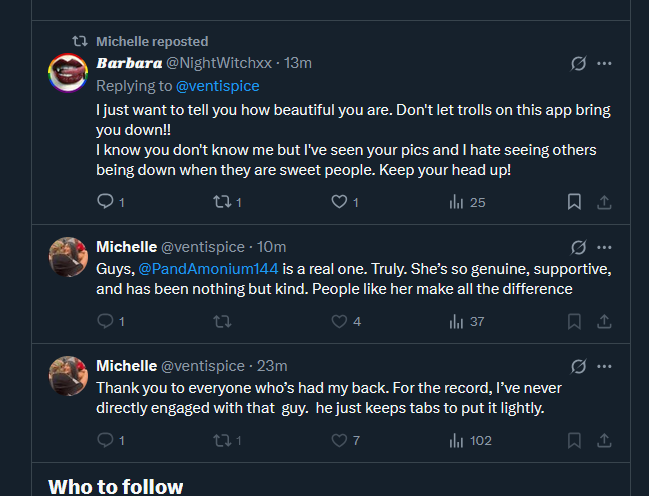View analytics showing 102 views
649x496 pixels.
(469, 440)
